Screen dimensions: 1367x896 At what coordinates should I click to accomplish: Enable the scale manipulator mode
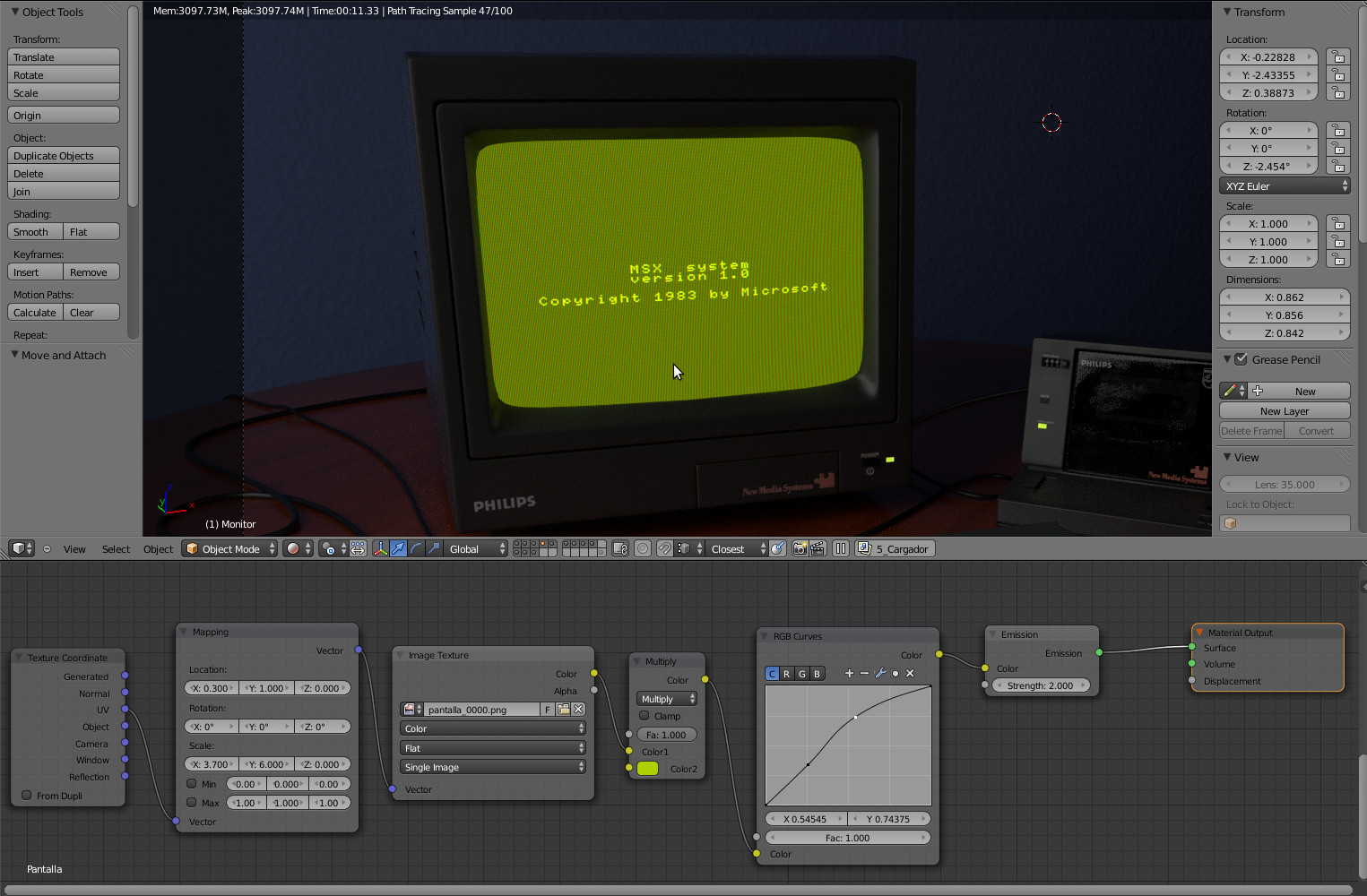434,548
